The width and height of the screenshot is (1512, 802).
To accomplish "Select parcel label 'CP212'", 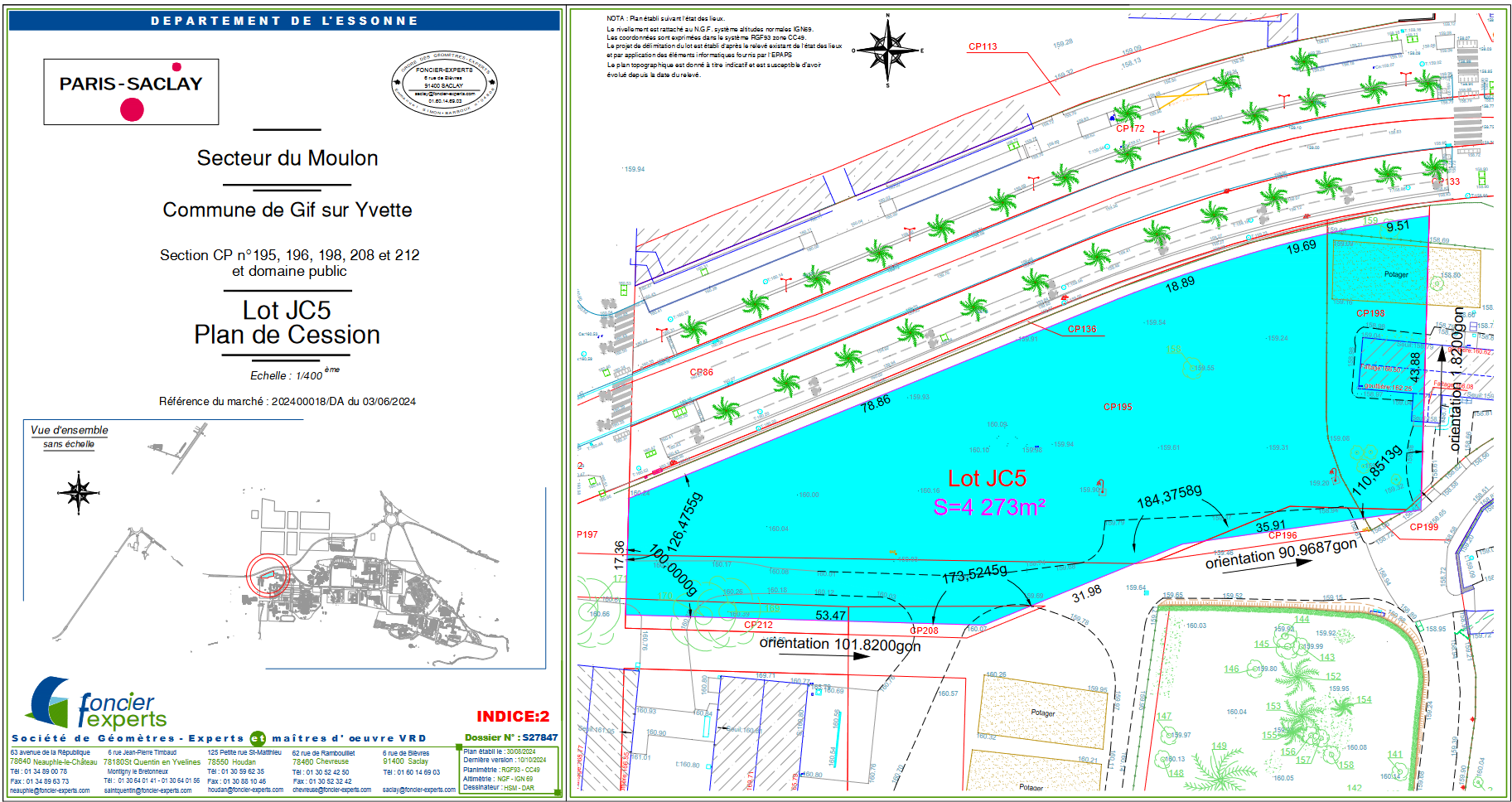I will click(x=758, y=625).
